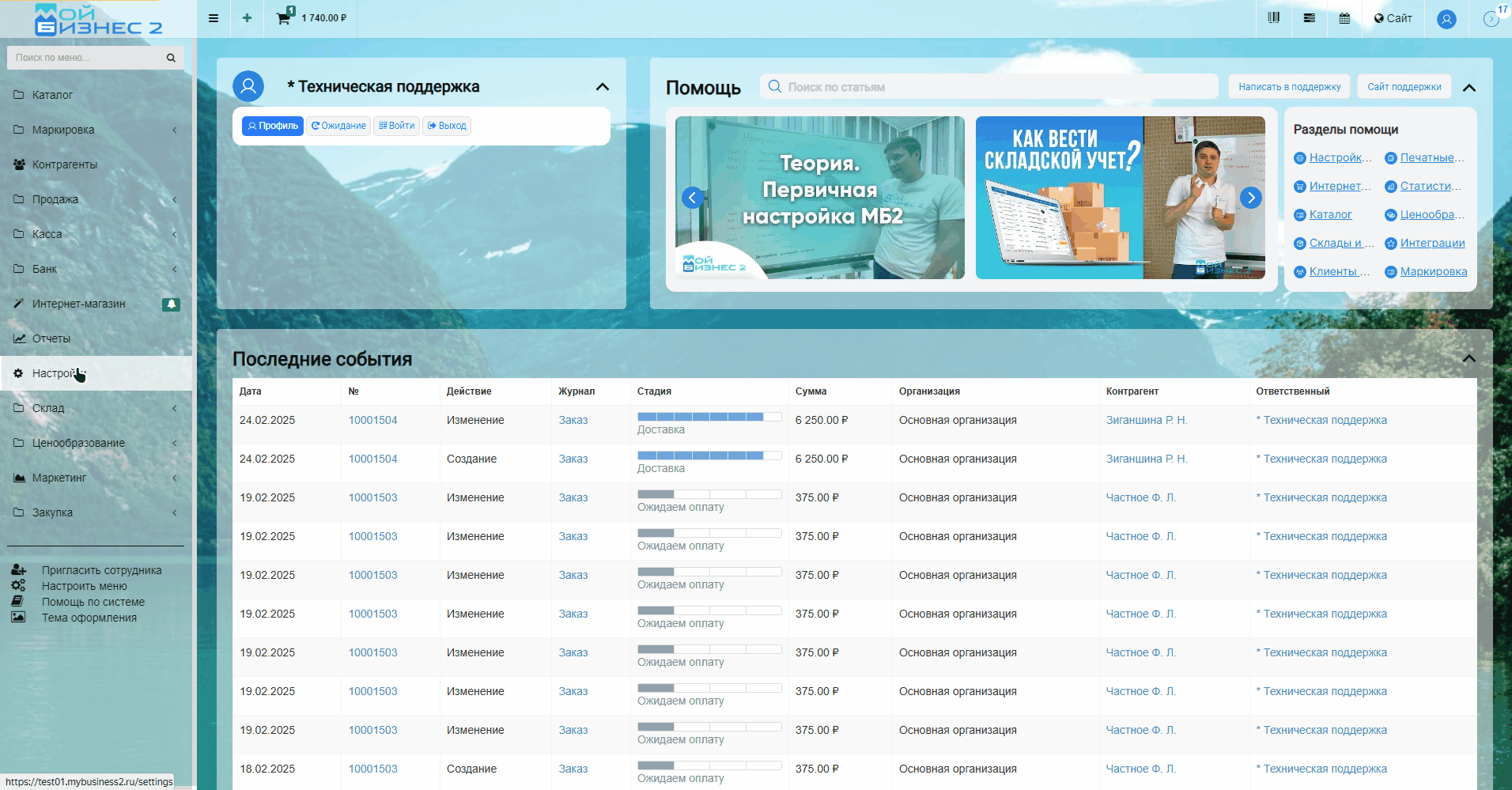1512x790 pixels.
Task: Toggle the hamburger menu icon
Action: pos(214,18)
